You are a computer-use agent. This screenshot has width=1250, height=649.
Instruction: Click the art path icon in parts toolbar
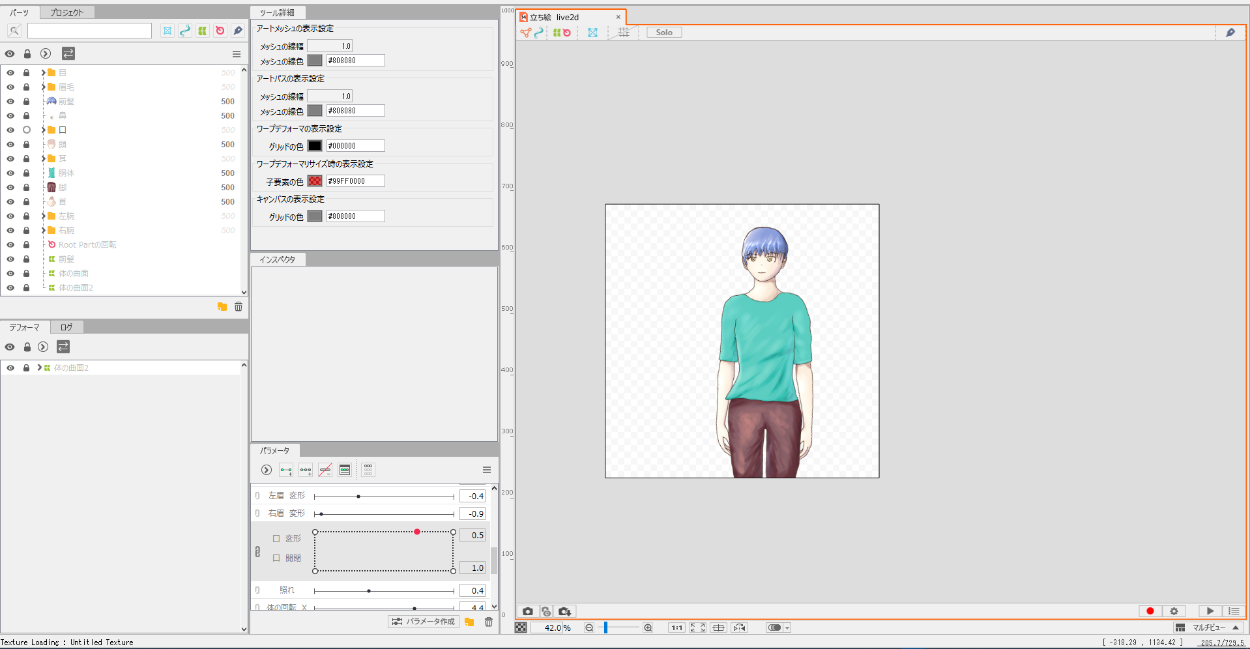click(185, 31)
